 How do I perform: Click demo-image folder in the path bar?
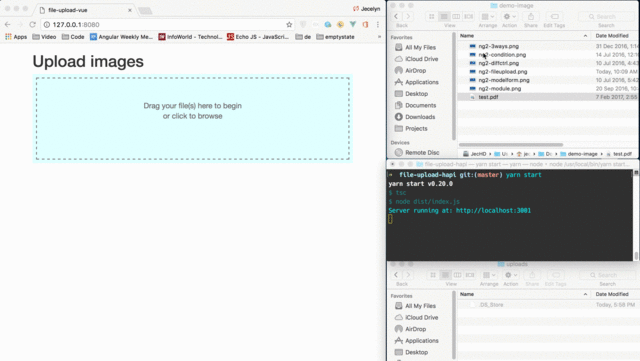click(x=579, y=154)
